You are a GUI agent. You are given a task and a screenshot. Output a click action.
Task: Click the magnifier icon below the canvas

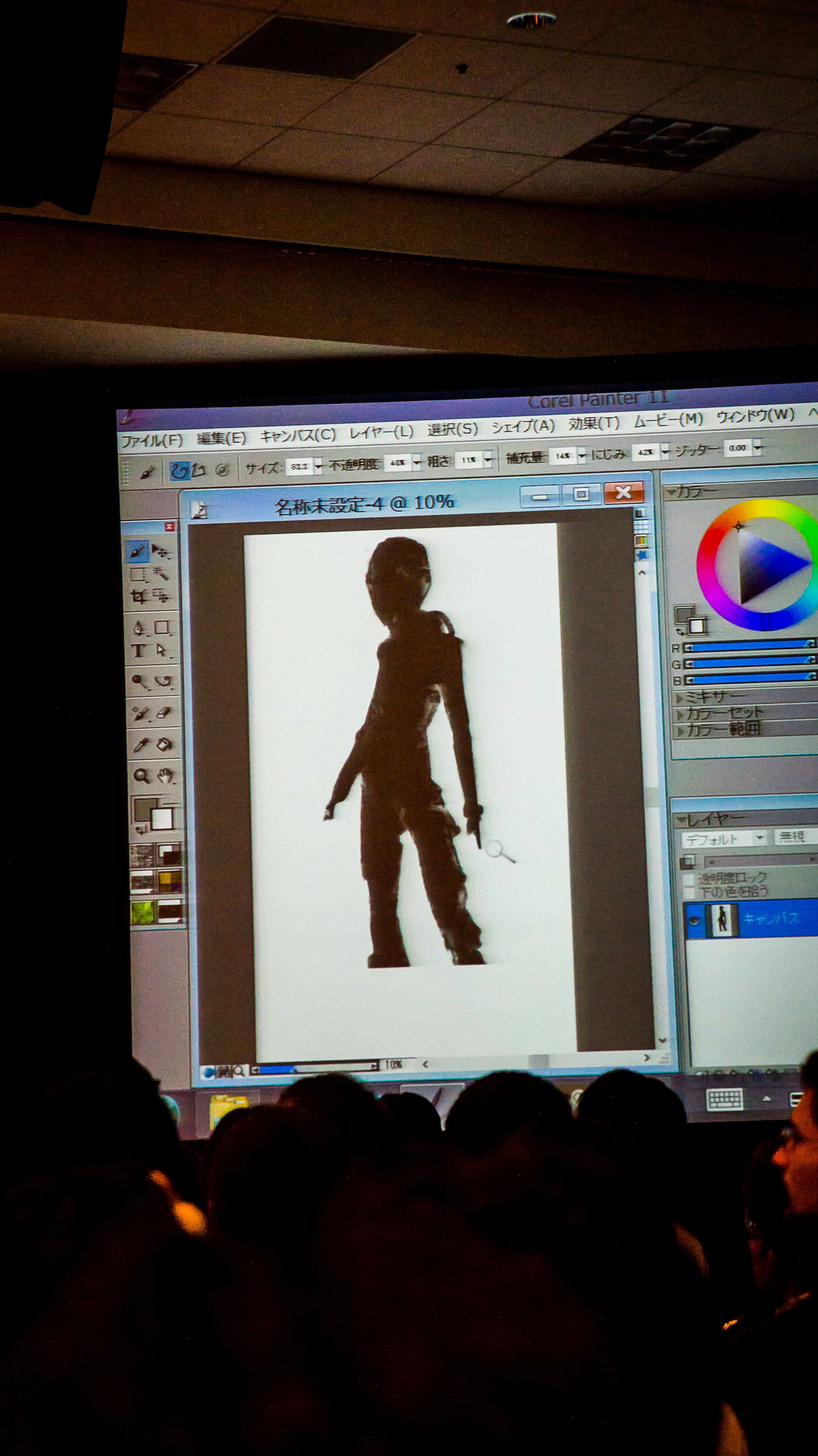[x=239, y=1071]
